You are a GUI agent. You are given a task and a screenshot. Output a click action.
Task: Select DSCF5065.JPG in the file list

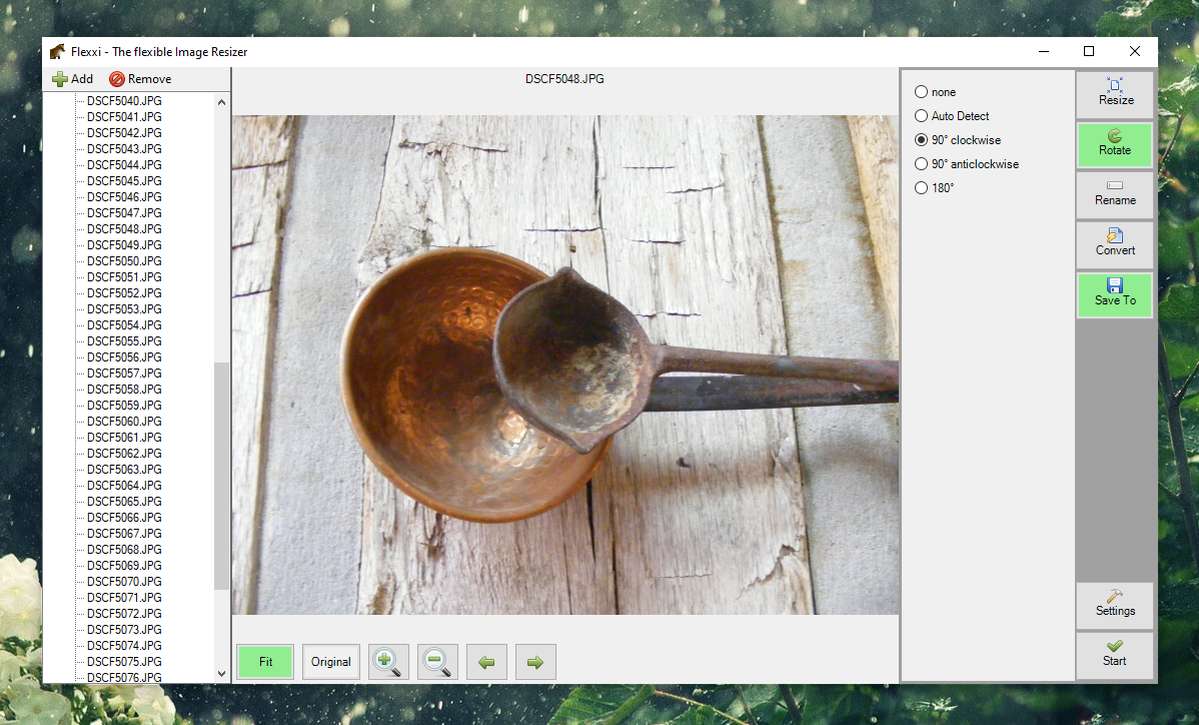coord(124,502)
